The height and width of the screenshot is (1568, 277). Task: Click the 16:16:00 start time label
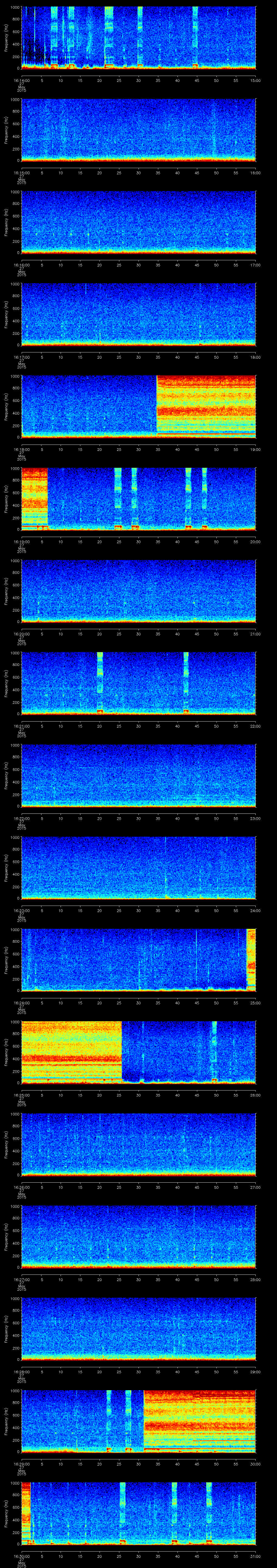coord(21,265)
